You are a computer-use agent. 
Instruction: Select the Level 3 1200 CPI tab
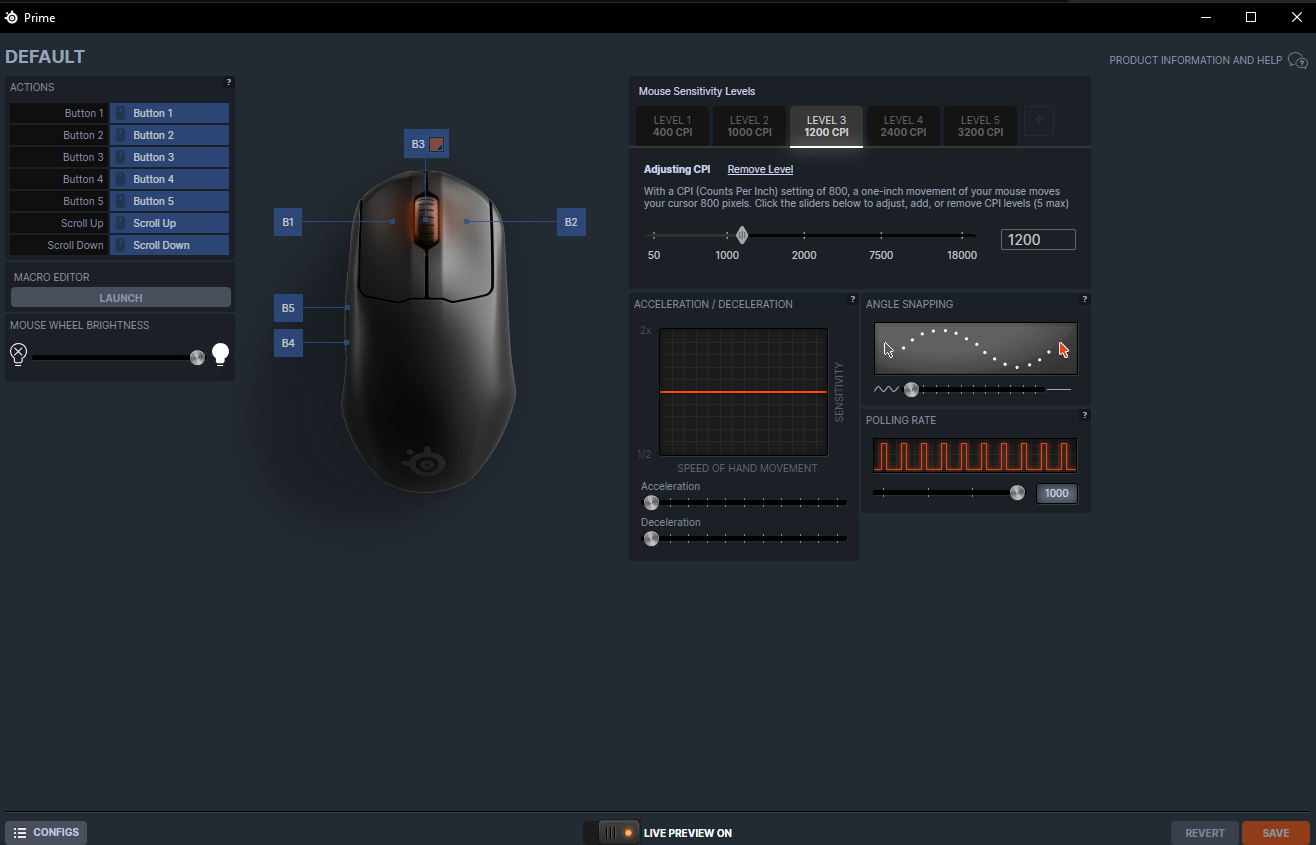point(826,126)
